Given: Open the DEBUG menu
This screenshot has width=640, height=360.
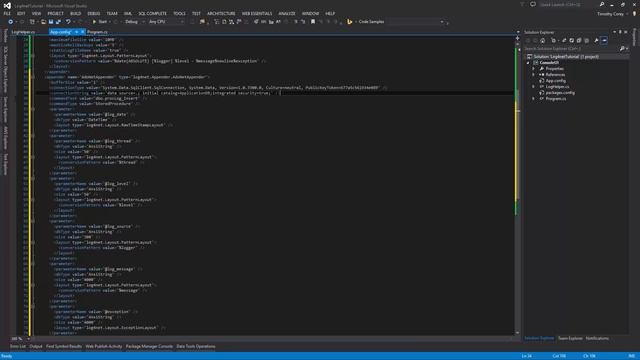Looking at the screenshot, I should [x=93, y=13].
